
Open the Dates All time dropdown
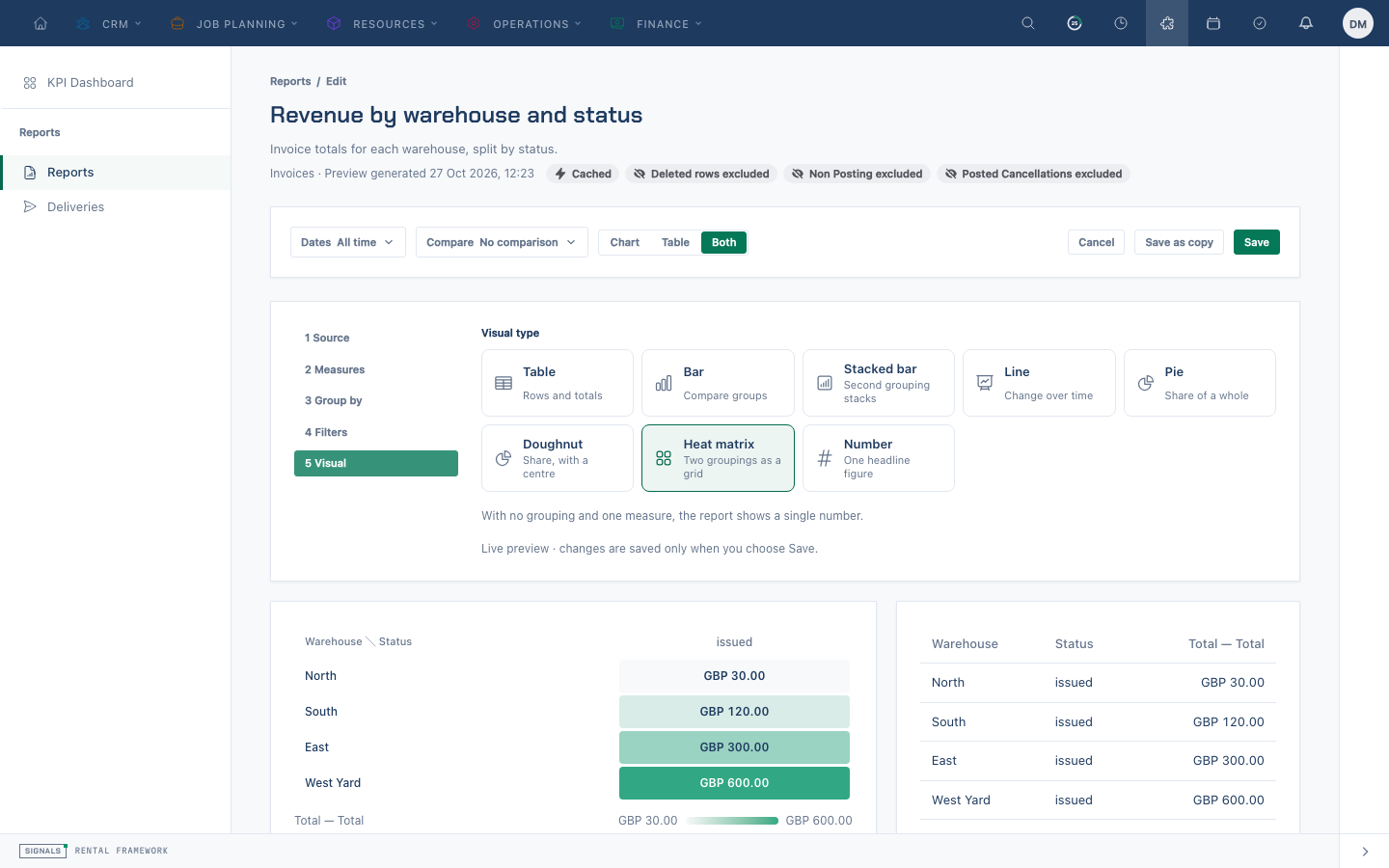point(348,242)
